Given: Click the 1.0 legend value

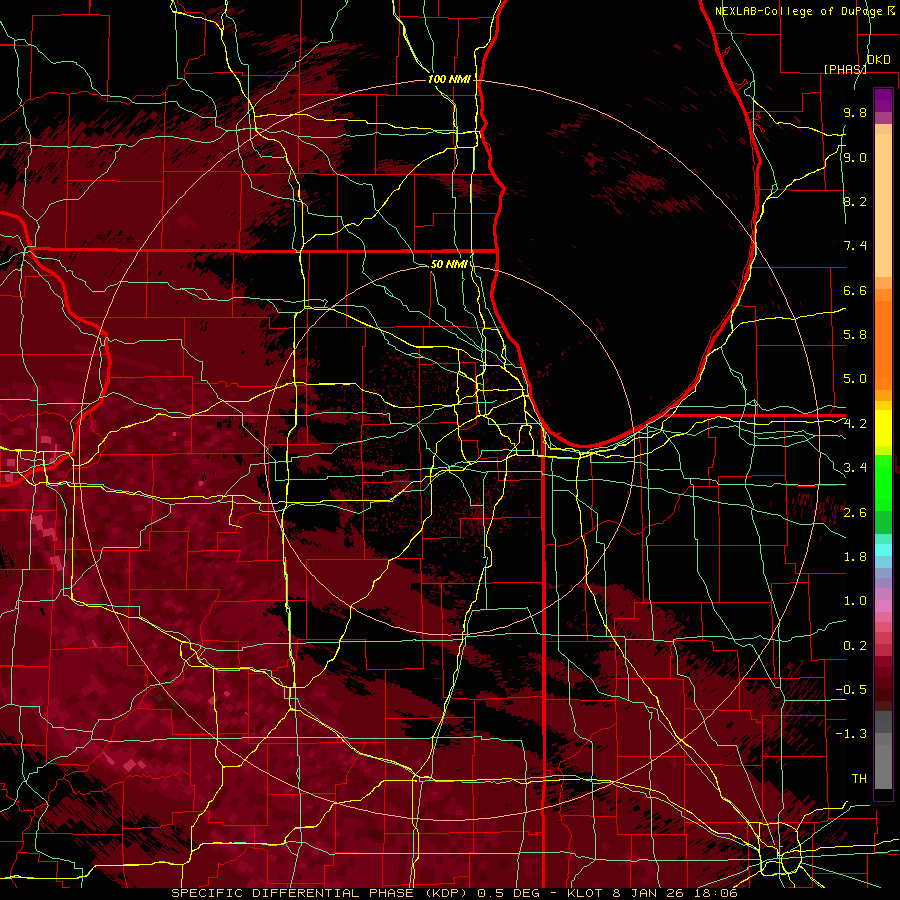Looking at the screenshot, I should coord(855,601).
